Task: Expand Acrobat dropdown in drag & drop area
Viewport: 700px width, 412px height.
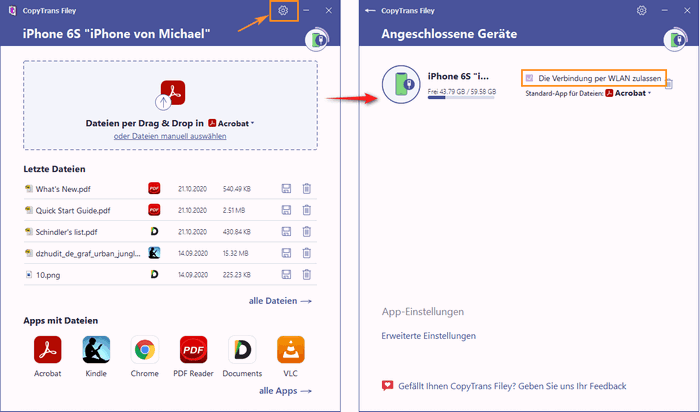Action: (231, 123)
